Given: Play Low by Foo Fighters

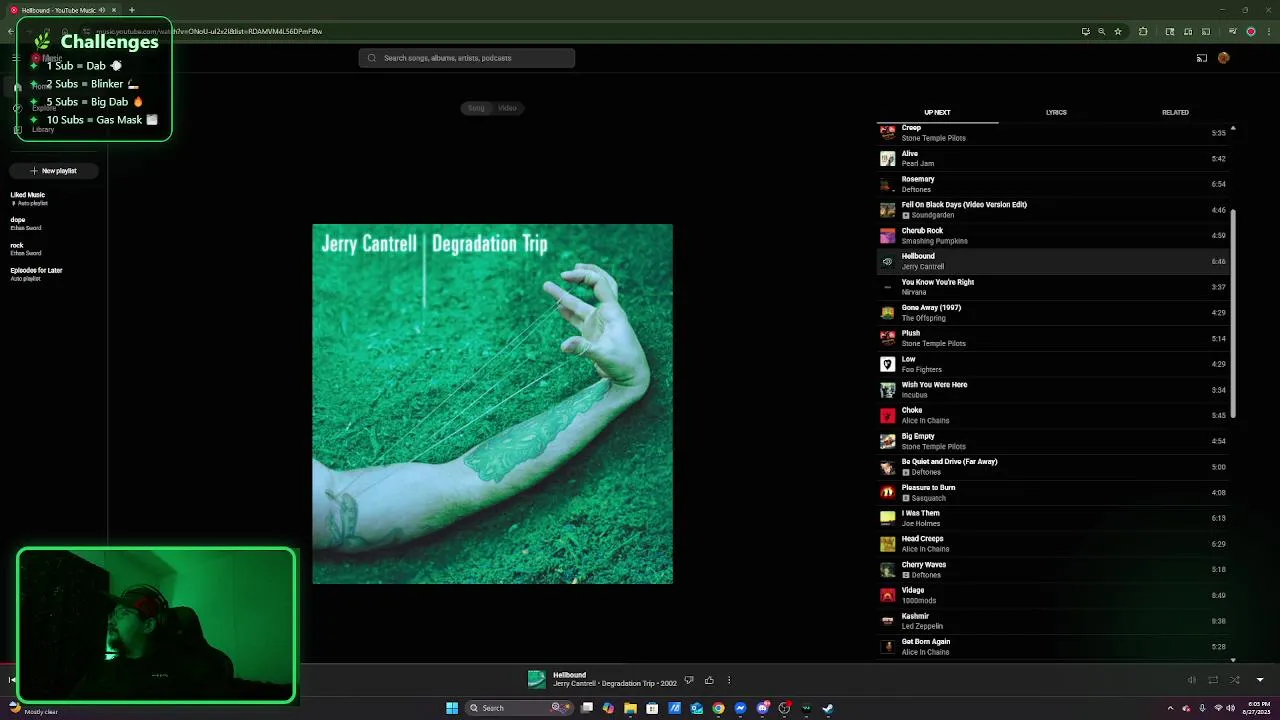Looking at the screenshot, I should click(x=1053, y=364).
